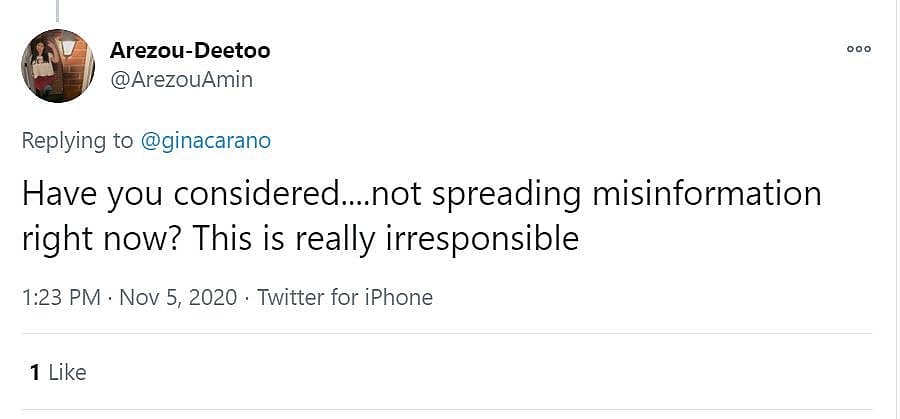The image size is (900, 419).
Task: Open the 1:23 PM timestamp link
Action: (x=58, y=297)
